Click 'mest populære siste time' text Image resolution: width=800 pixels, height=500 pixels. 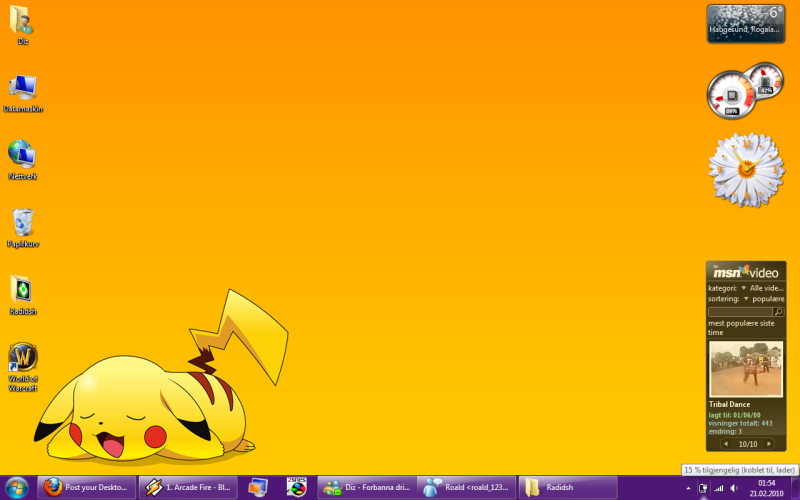pos(741,328)
